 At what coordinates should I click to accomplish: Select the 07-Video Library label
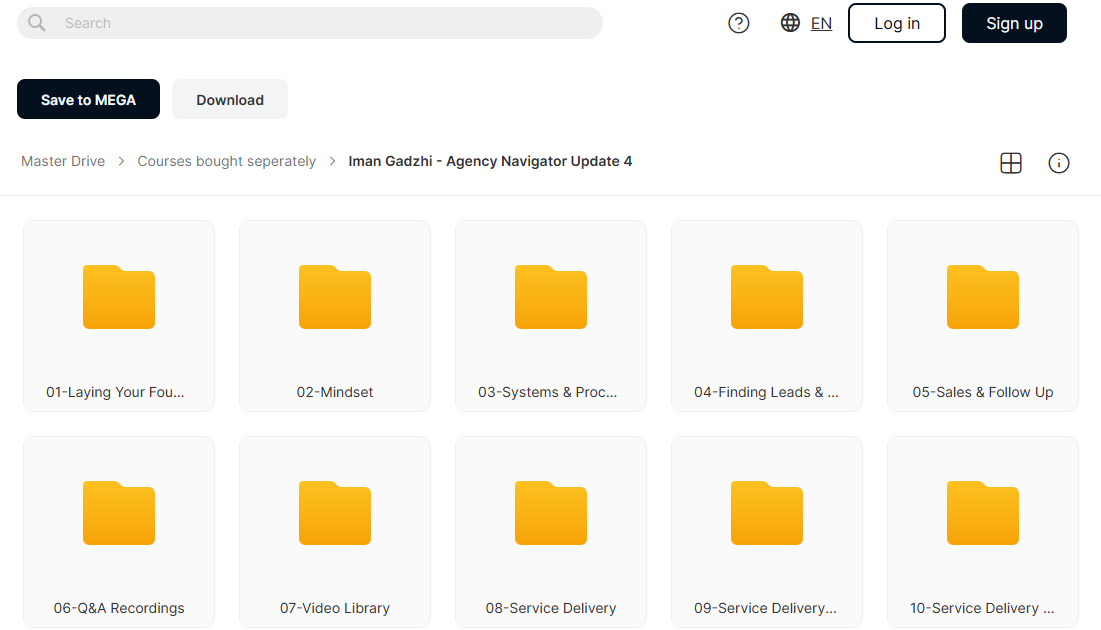335,608
